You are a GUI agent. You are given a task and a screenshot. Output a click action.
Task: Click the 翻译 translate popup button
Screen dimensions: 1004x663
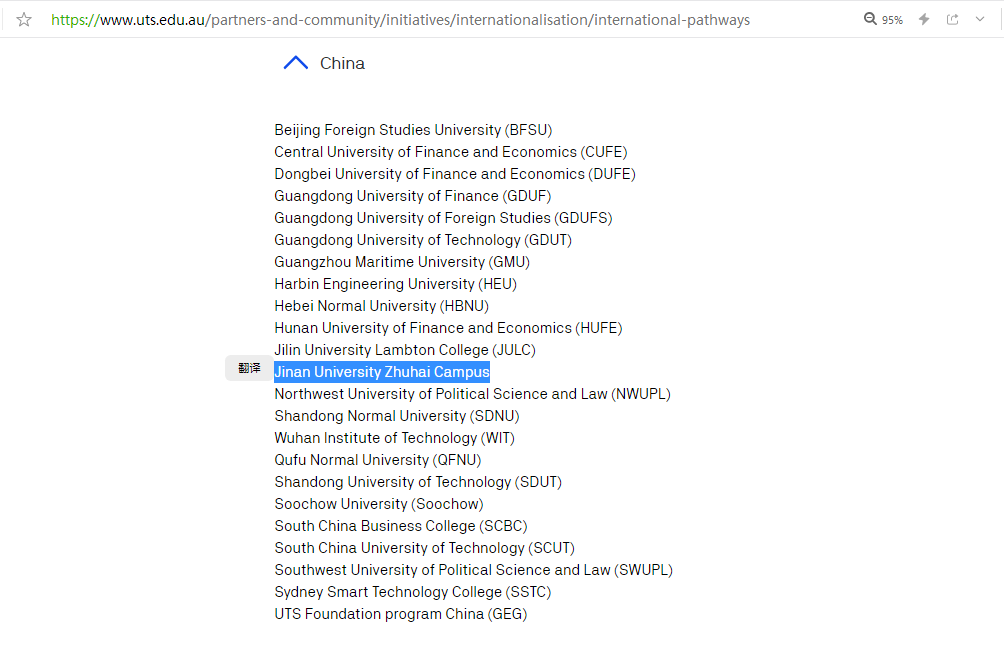point(249,368)
